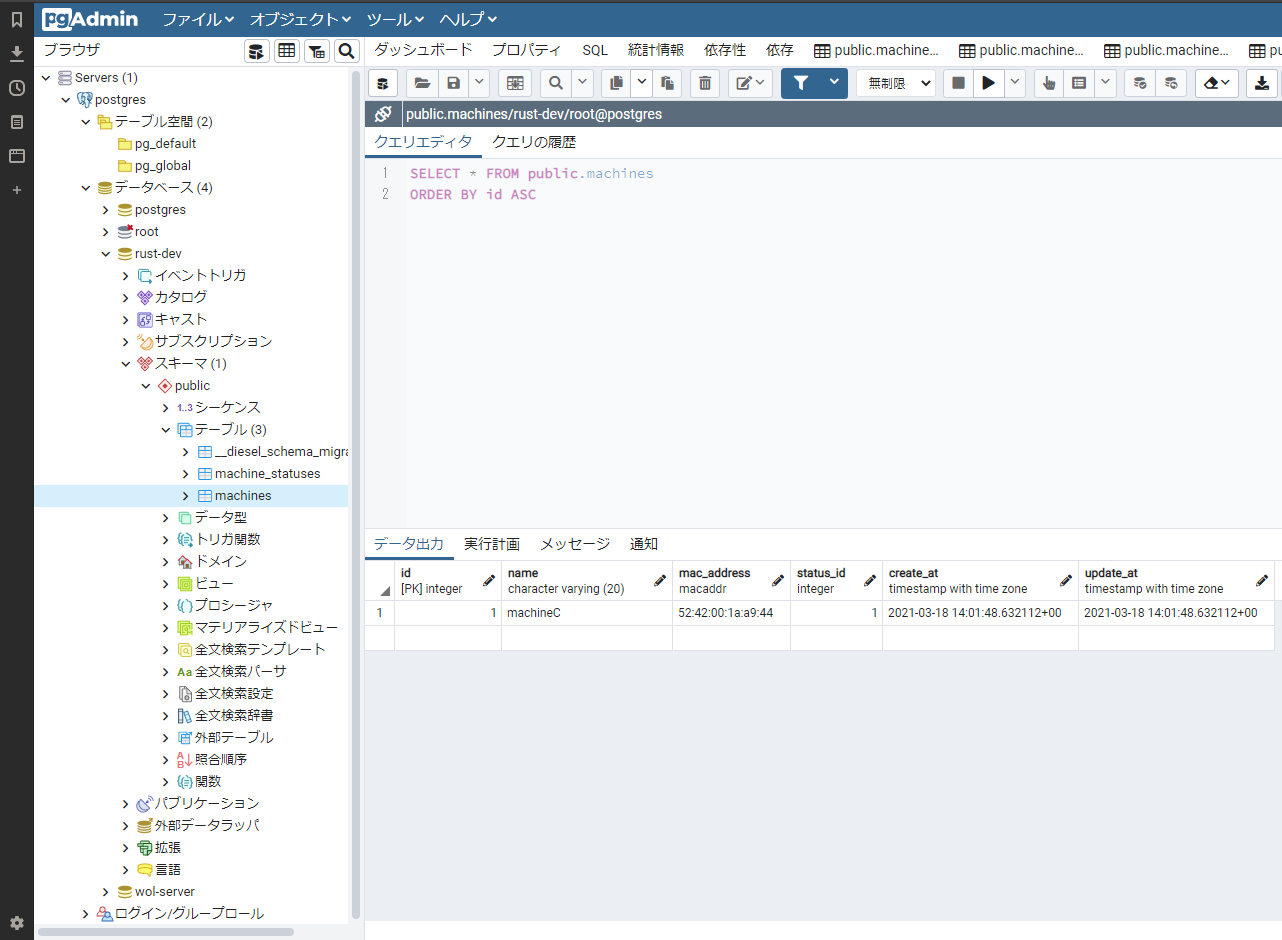
Task: Click the connection status link icon
Action: tap(382, 114)
